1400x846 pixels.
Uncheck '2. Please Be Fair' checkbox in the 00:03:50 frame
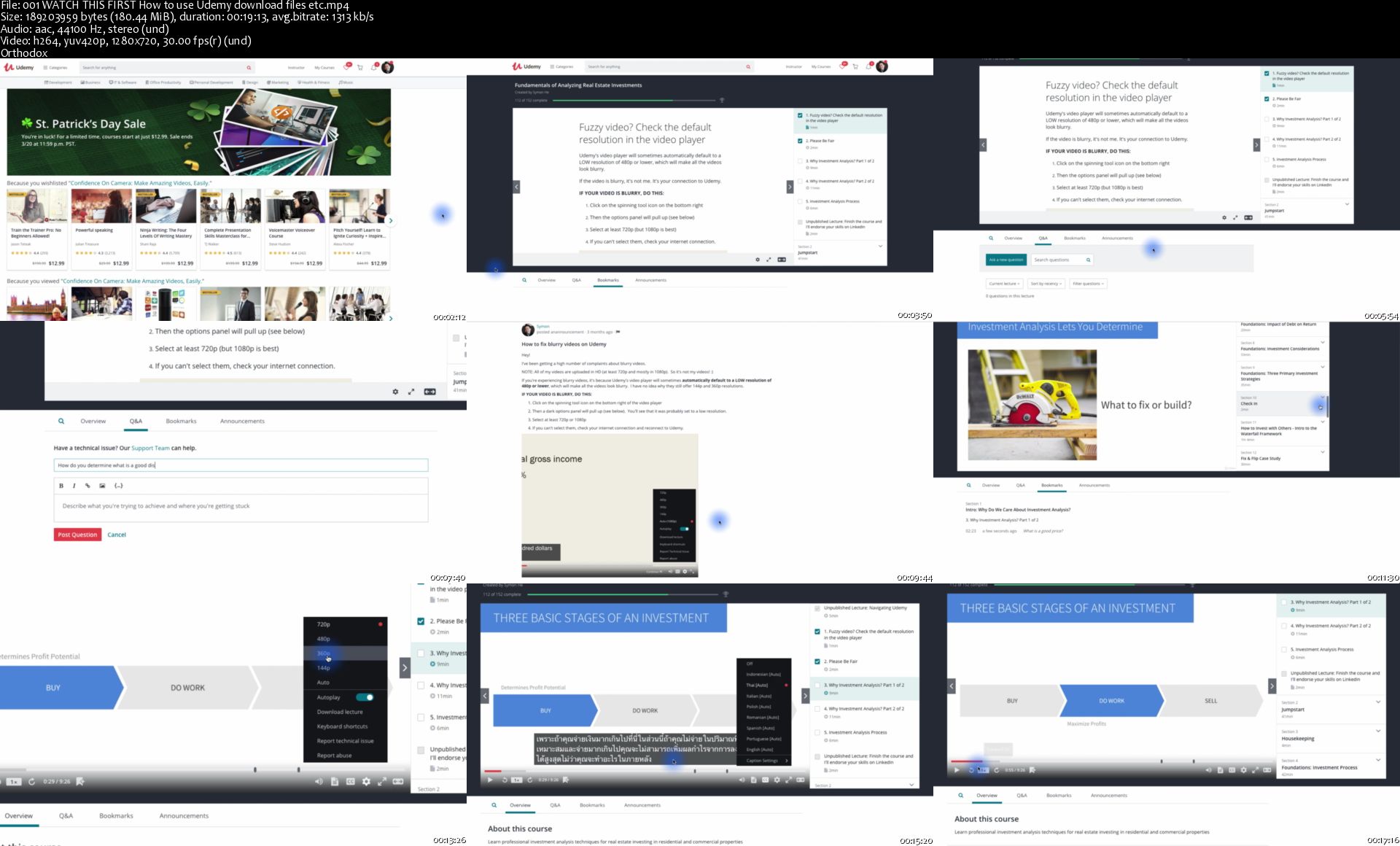800,141
